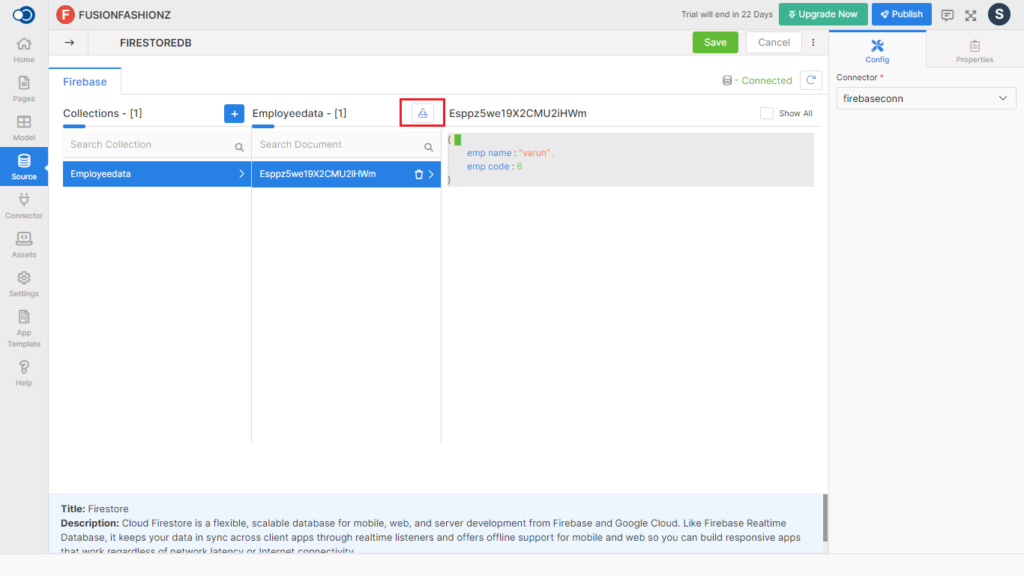Add a new collection with plus button
This screenshot has height=576, width=1024.
click(x=234, y=114)
